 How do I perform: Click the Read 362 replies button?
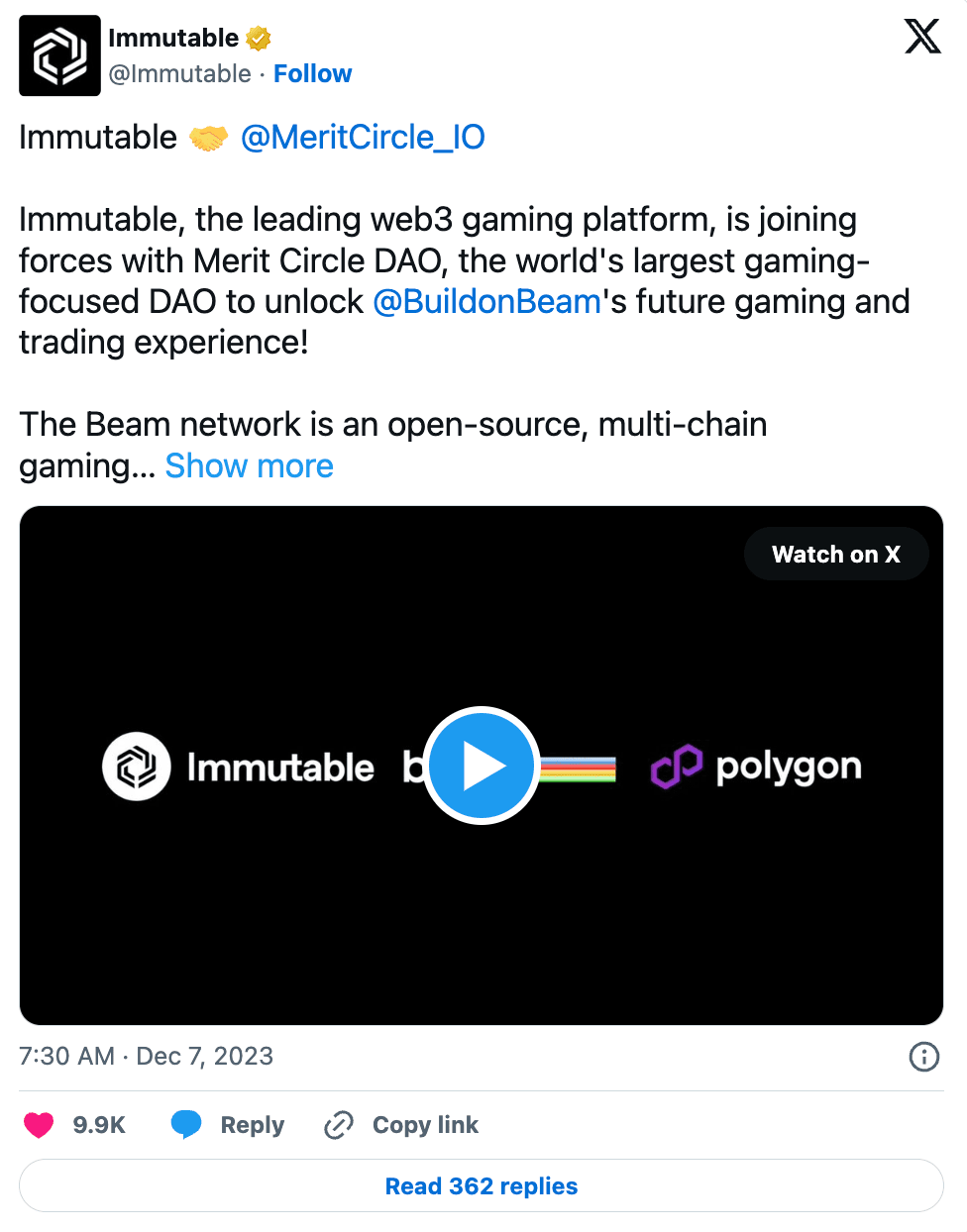482,1185
